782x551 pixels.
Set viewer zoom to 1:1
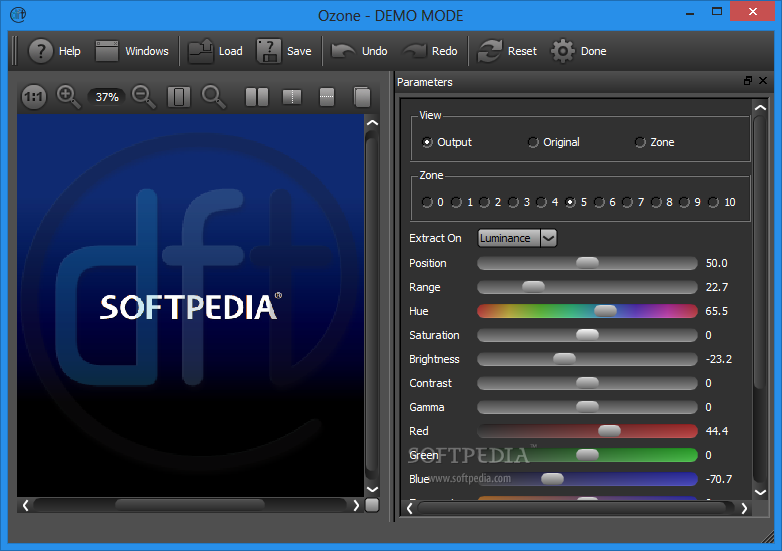point(34,97)
